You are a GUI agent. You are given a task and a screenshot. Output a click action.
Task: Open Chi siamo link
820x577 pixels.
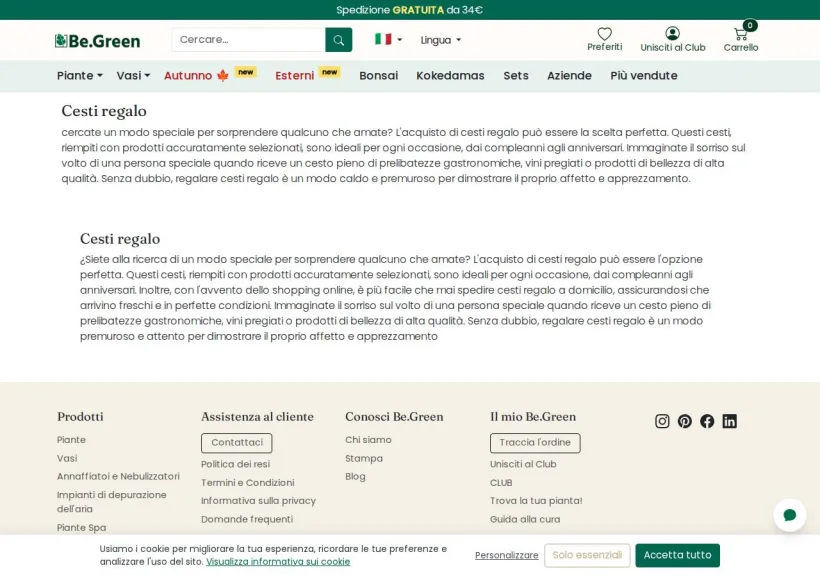coord(368,440)
